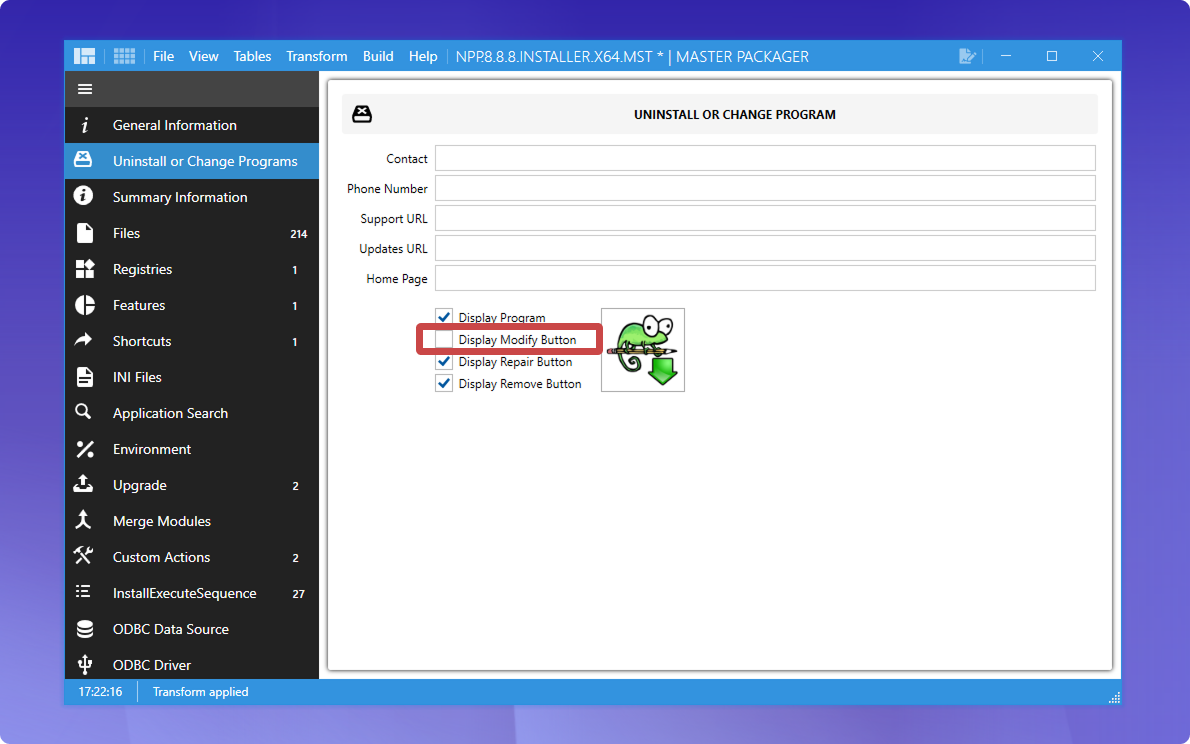Click the Support URL input field
Viewport: 1190px width, 744px height.
[x=765, y=218]
